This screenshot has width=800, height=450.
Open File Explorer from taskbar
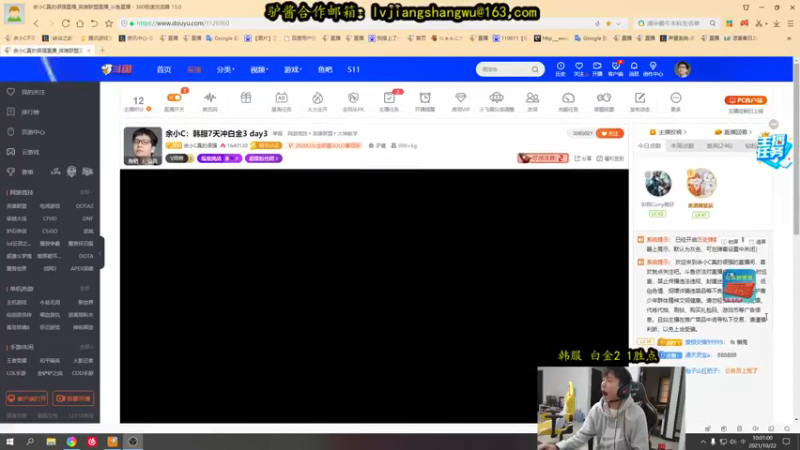coord(51,442)
